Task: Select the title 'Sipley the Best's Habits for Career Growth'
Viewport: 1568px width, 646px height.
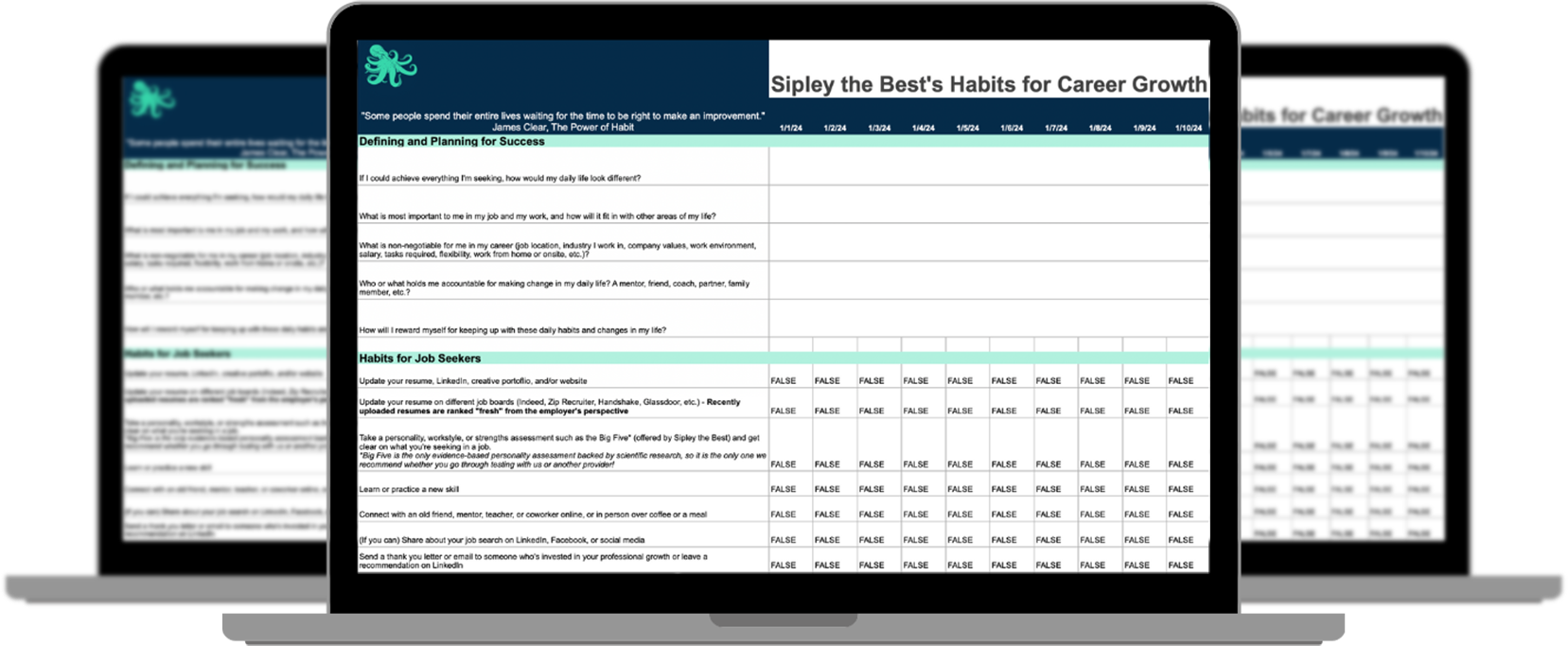Action: (989, 84)
